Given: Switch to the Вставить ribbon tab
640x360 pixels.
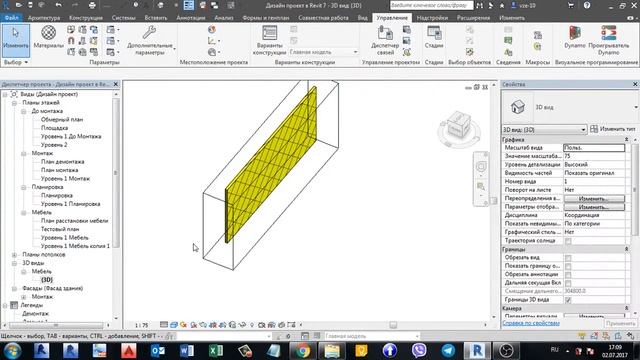Looking at the screenshot, I should [156, 18].
